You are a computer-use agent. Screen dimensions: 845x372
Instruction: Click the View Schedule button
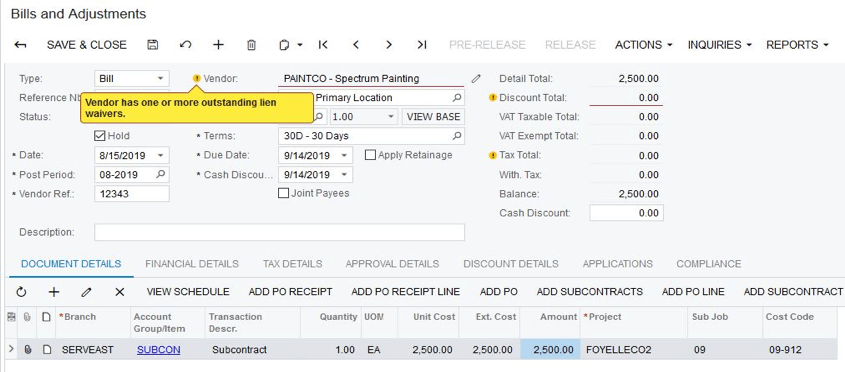[x=188, y=292]
